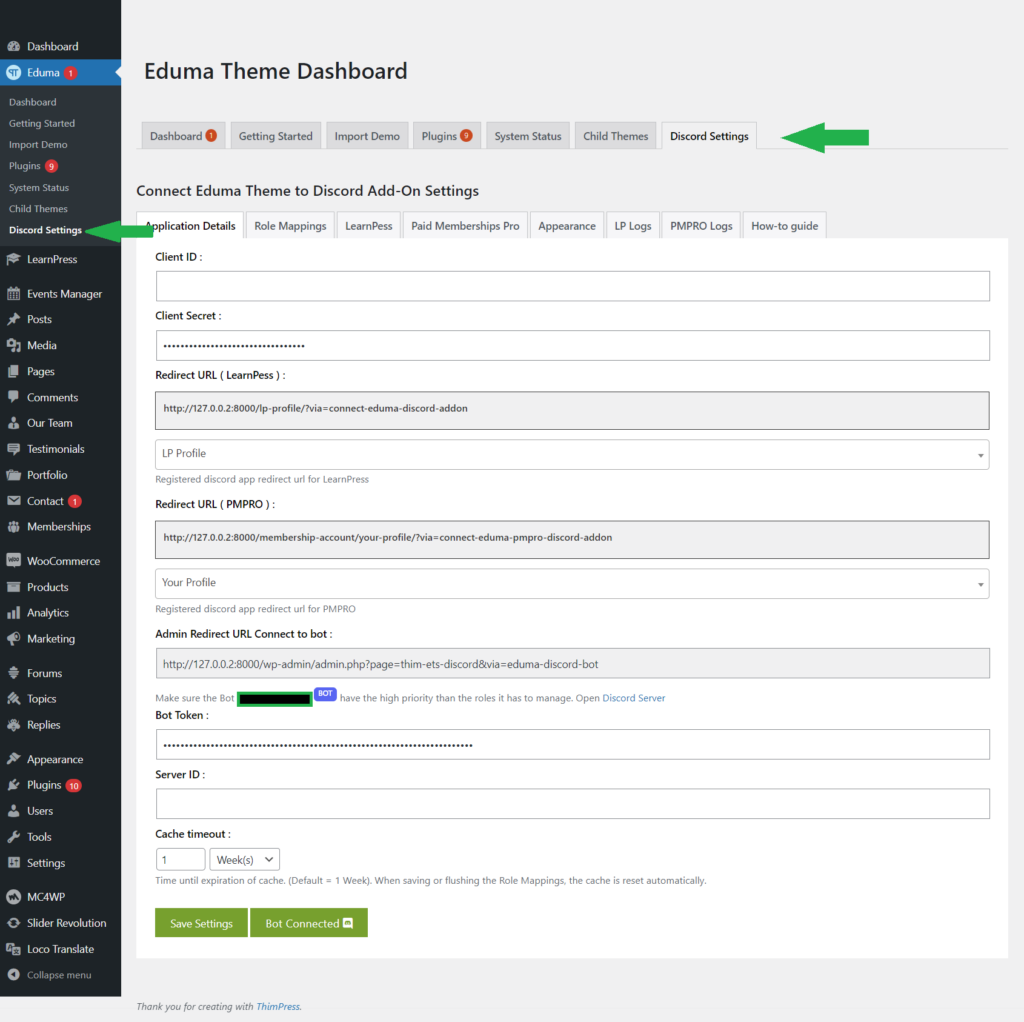Click the Posts pushpin icon

14,319
